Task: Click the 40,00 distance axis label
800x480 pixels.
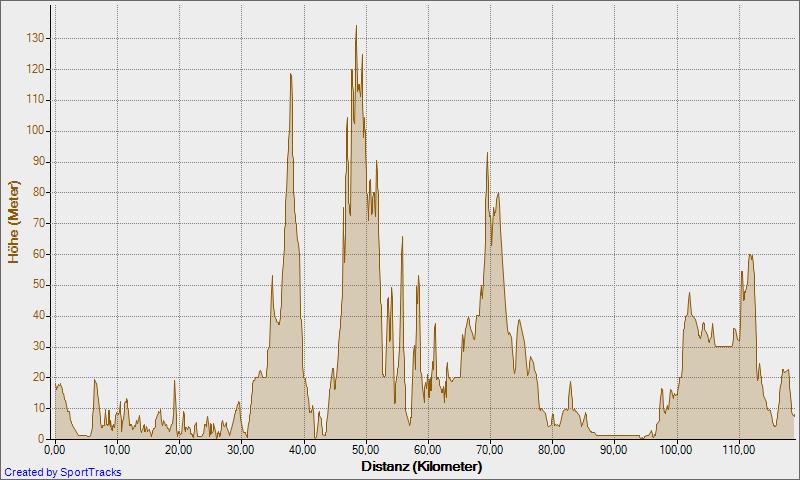Action: click(x=304, y=450)
